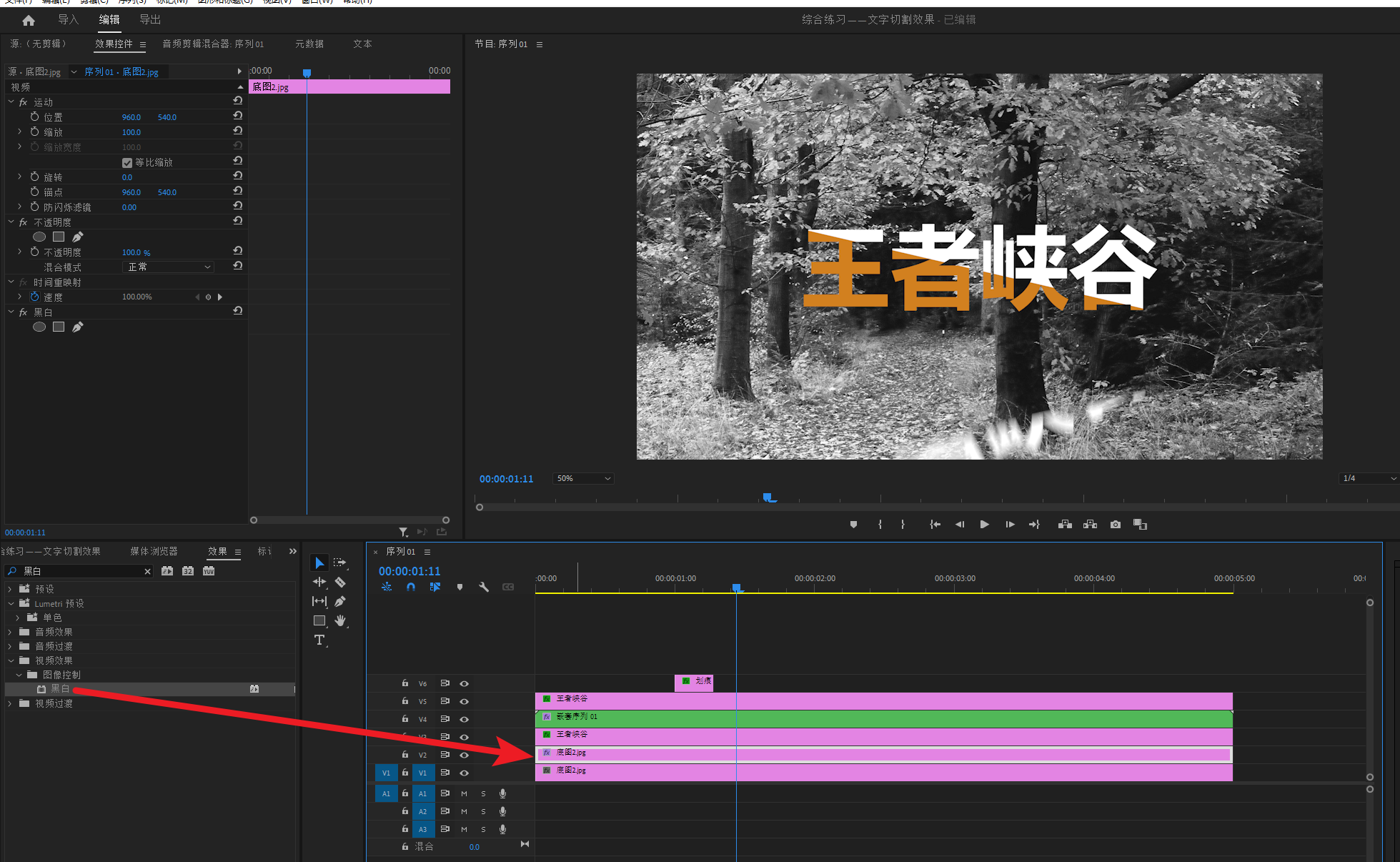Select the Ripple Edit tool
Screen dimensions: 1400x862
click(319, 583)
